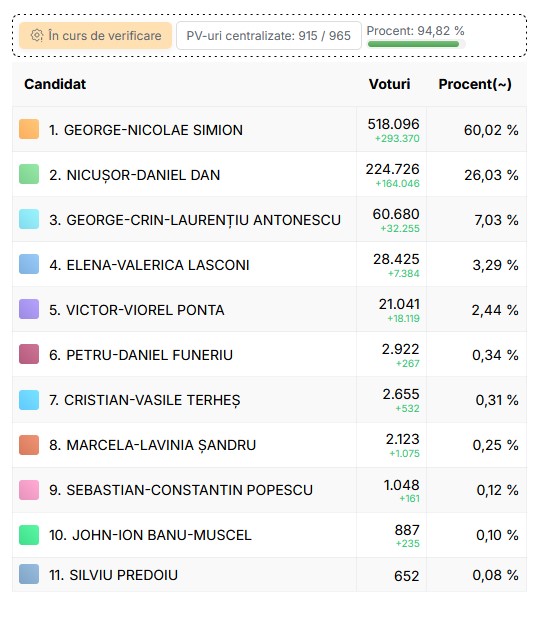Click Nicușor-Daniel Dan's green color swatch

pos(29,174)
